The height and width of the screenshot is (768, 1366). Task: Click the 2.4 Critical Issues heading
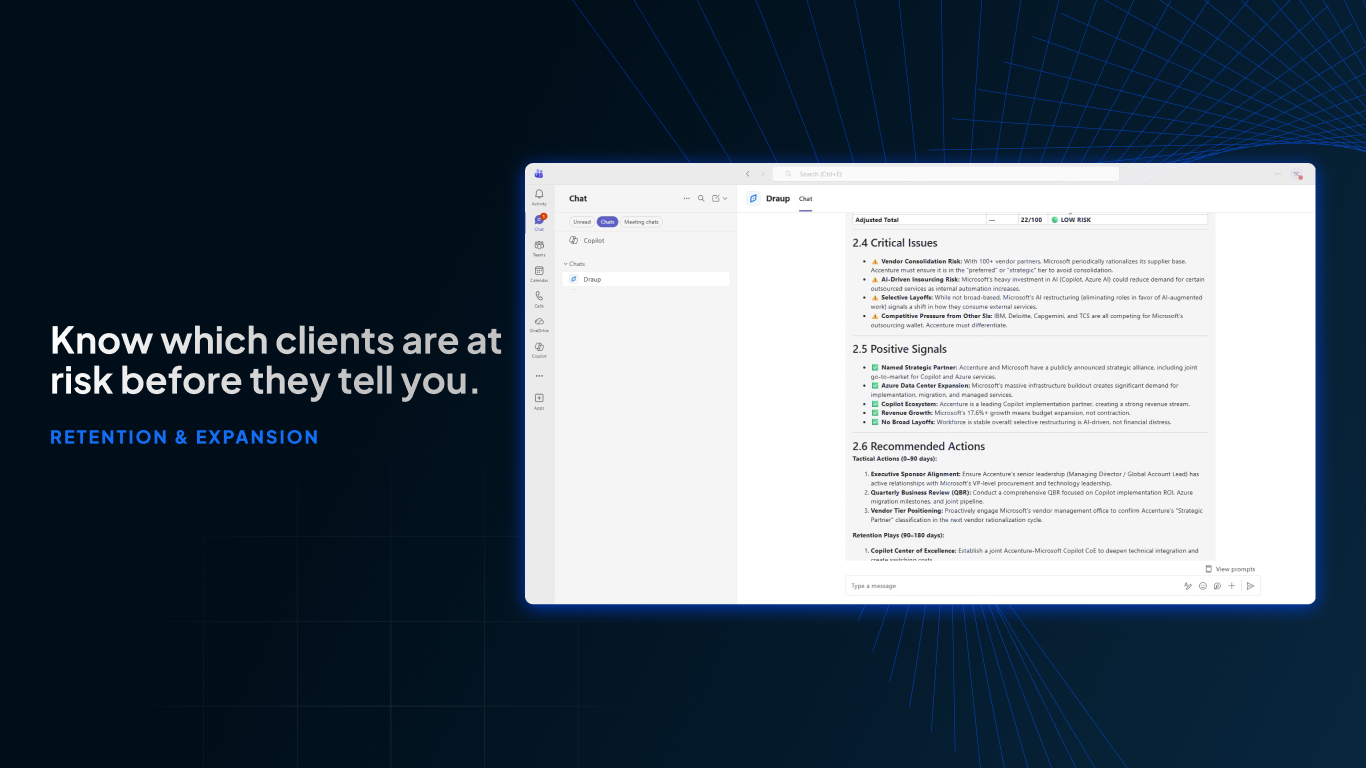[x=895, y=243]
